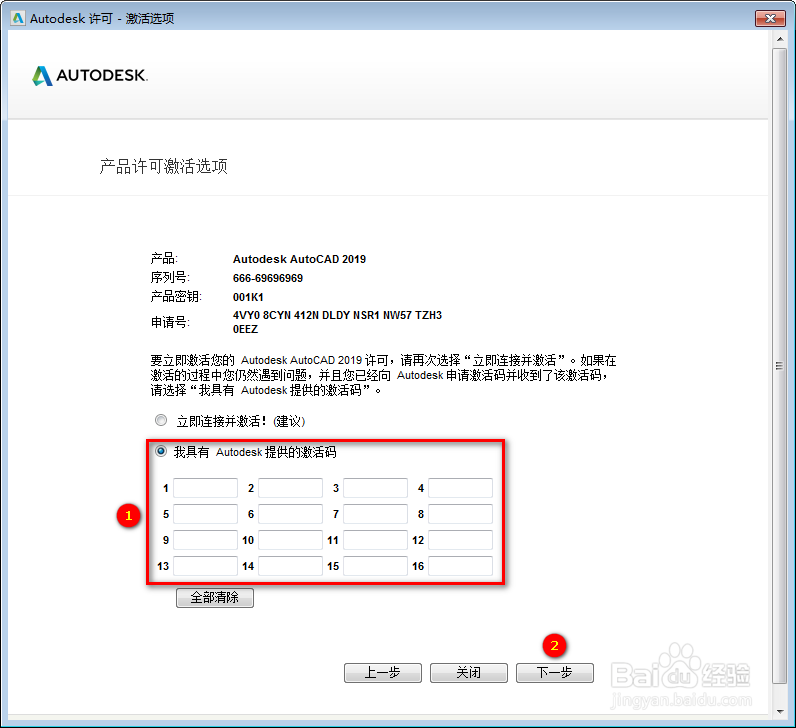Click activation code field 16
796x728 pixels.
click(460, 566)
